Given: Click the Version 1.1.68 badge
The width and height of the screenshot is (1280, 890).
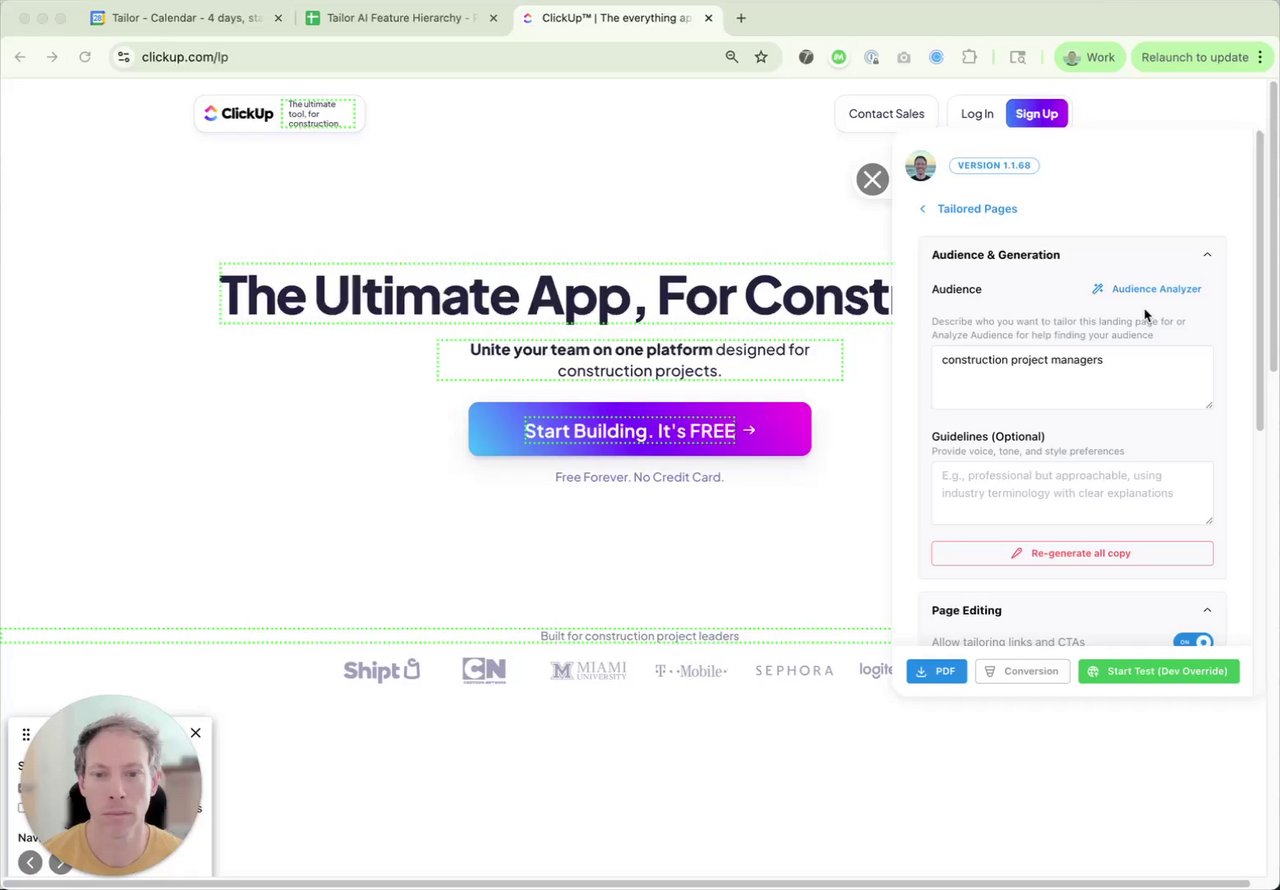Looking at the screenshot, I should point(994,166).
